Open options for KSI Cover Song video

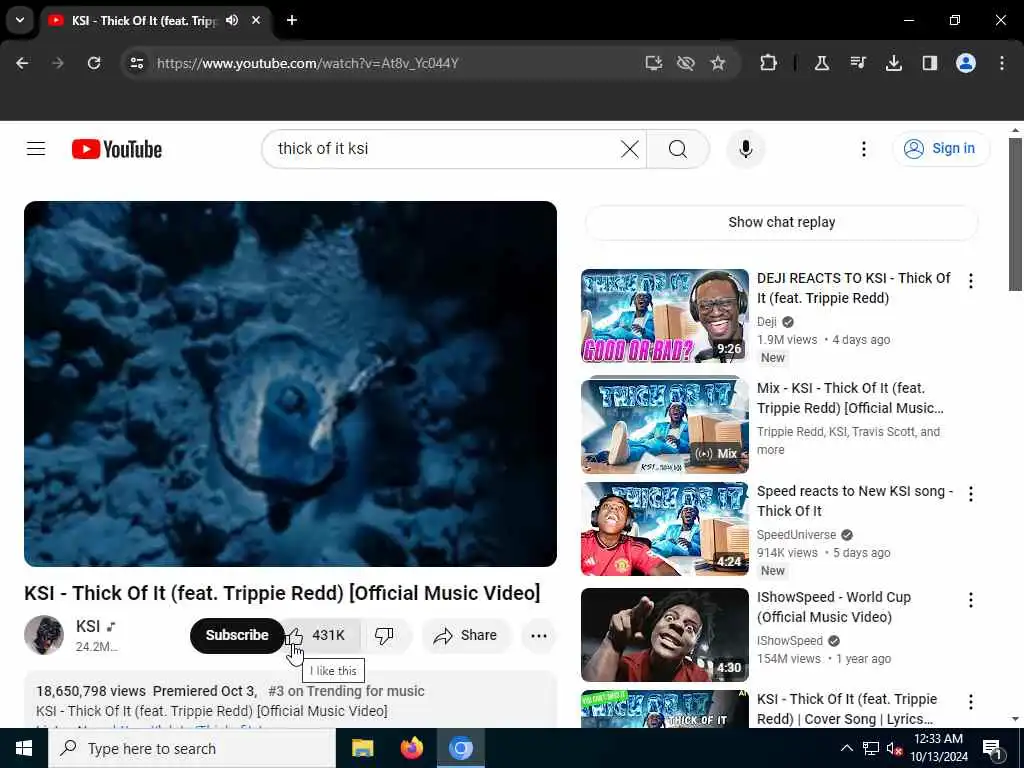click(x=970, y=702)
